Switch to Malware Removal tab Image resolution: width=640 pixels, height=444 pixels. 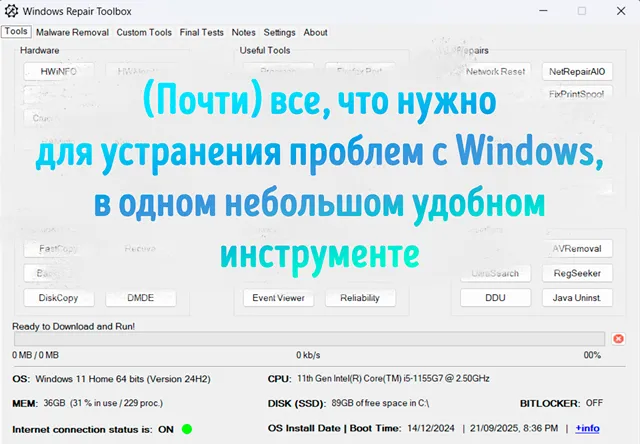pos(72,32)
